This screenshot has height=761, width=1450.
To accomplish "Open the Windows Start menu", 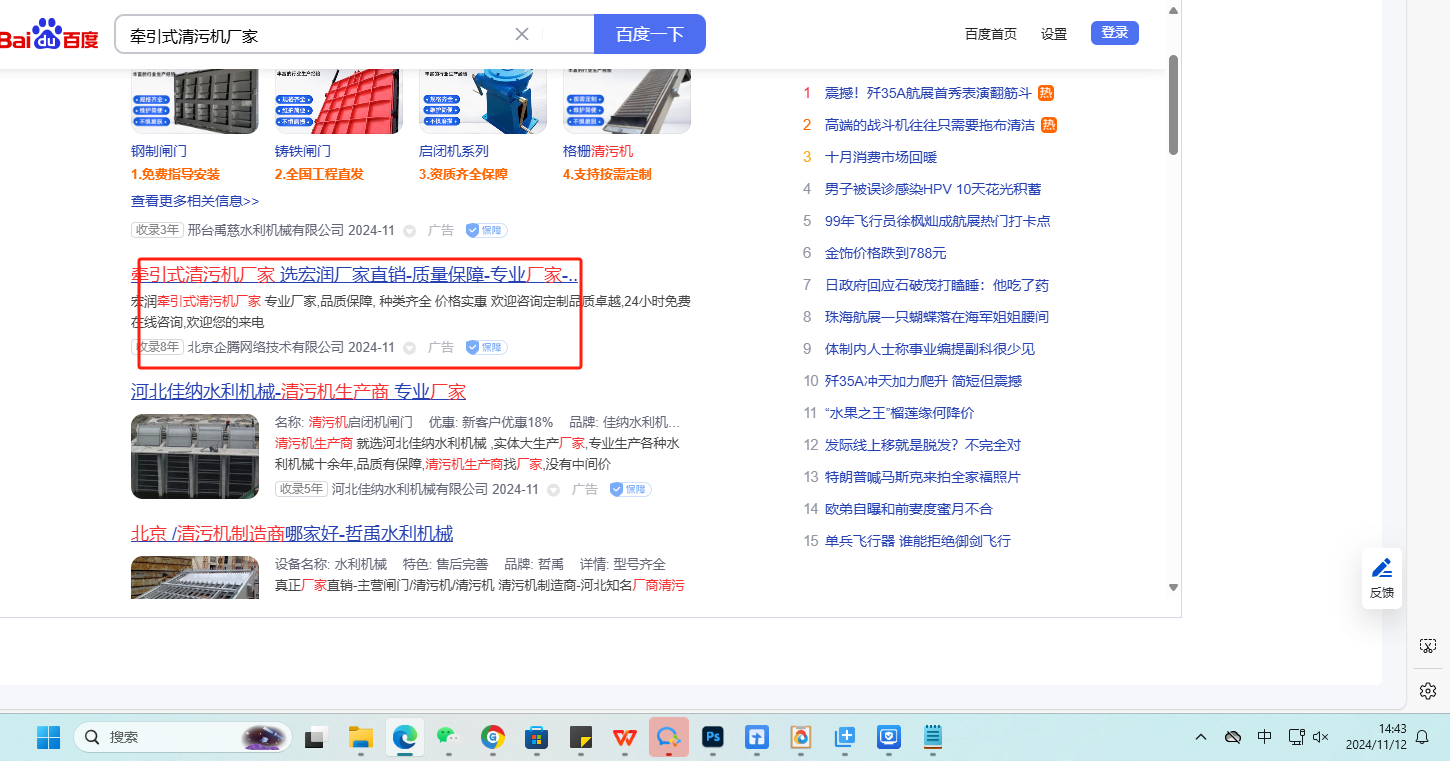I will 48,738.
